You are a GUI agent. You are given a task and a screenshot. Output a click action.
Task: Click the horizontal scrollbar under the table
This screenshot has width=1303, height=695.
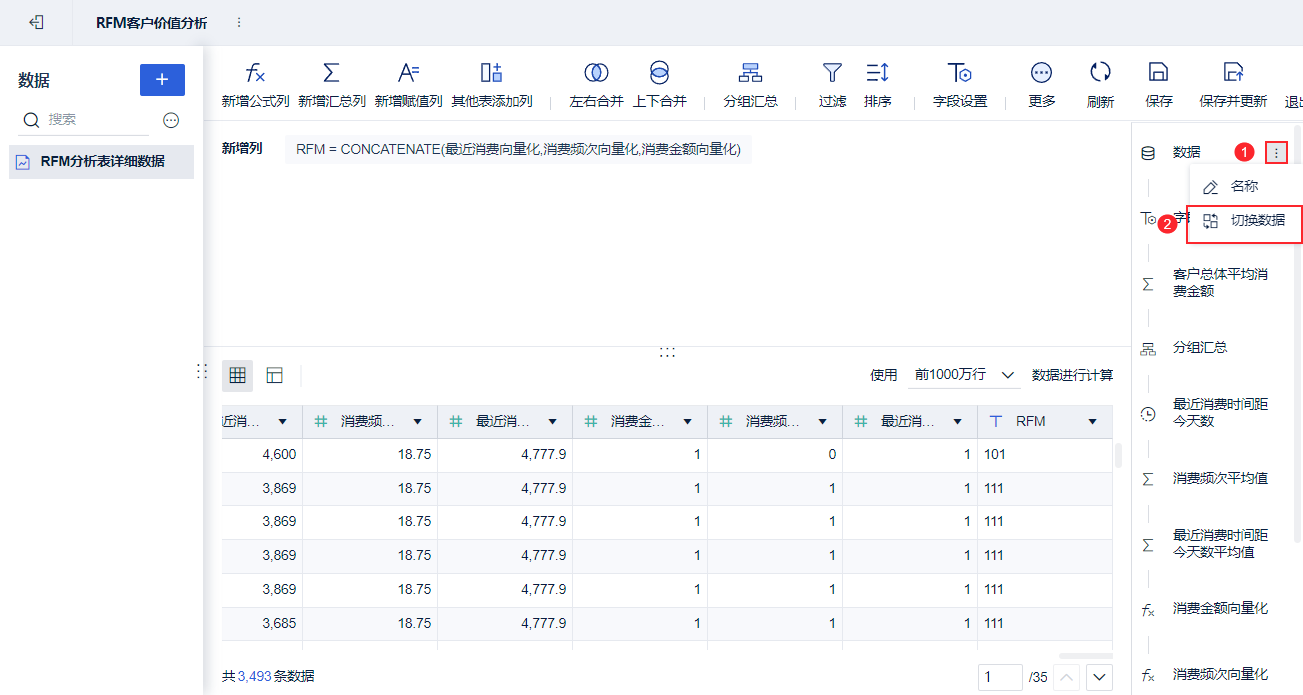click(1085, 656)
